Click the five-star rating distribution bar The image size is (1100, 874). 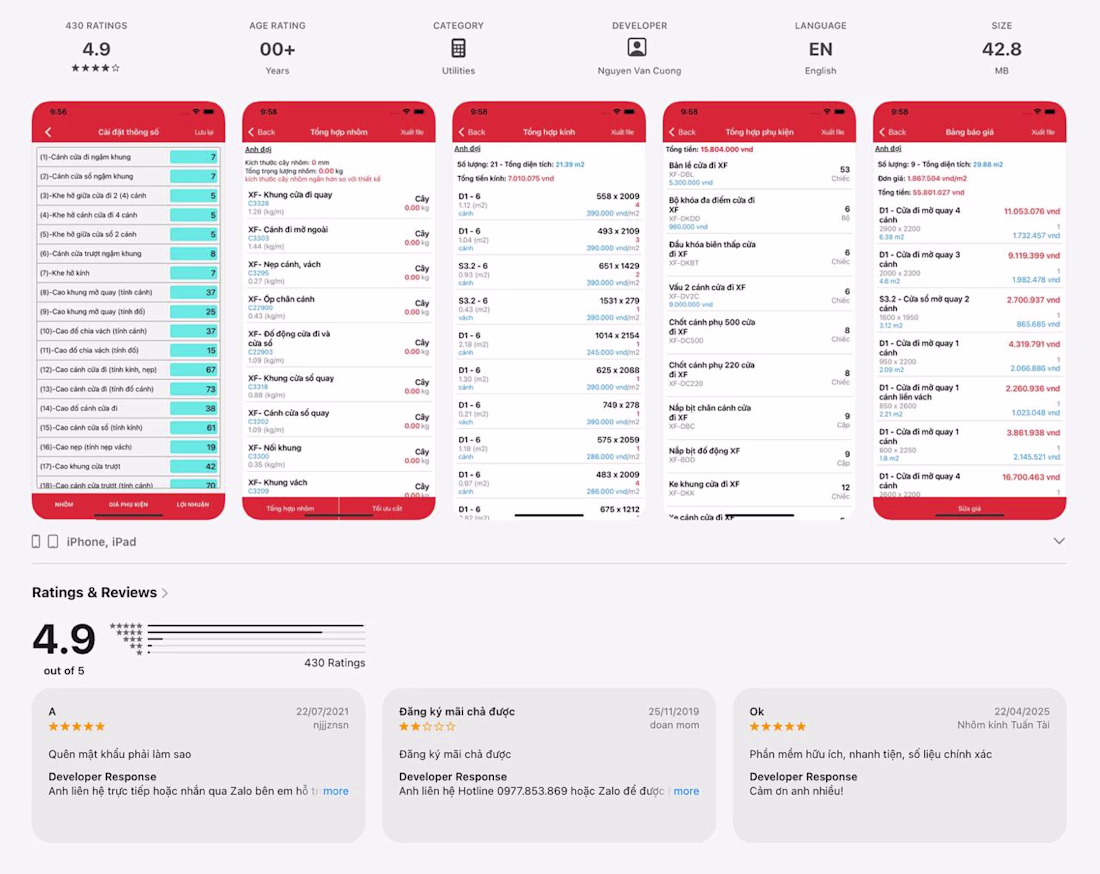(256, 625)
